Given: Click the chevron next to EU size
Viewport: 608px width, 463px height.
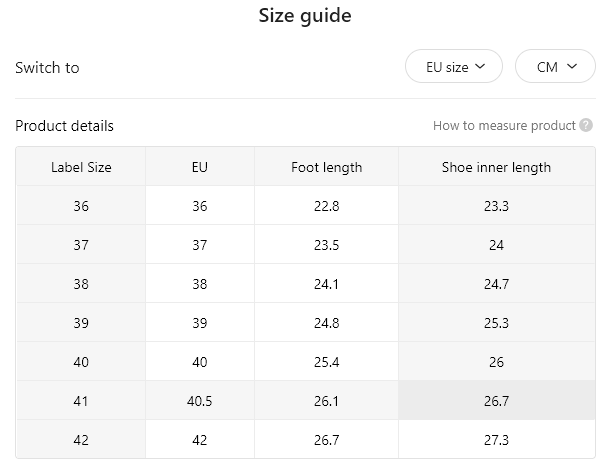Looking at the screenshot, I should coord(480,66).
